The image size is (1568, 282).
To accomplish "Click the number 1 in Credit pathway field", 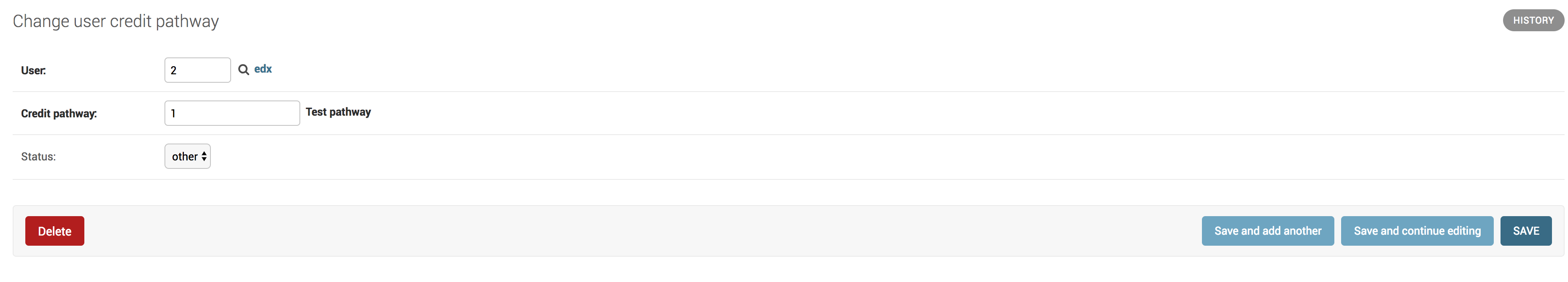I will click(x=173, y=114).
